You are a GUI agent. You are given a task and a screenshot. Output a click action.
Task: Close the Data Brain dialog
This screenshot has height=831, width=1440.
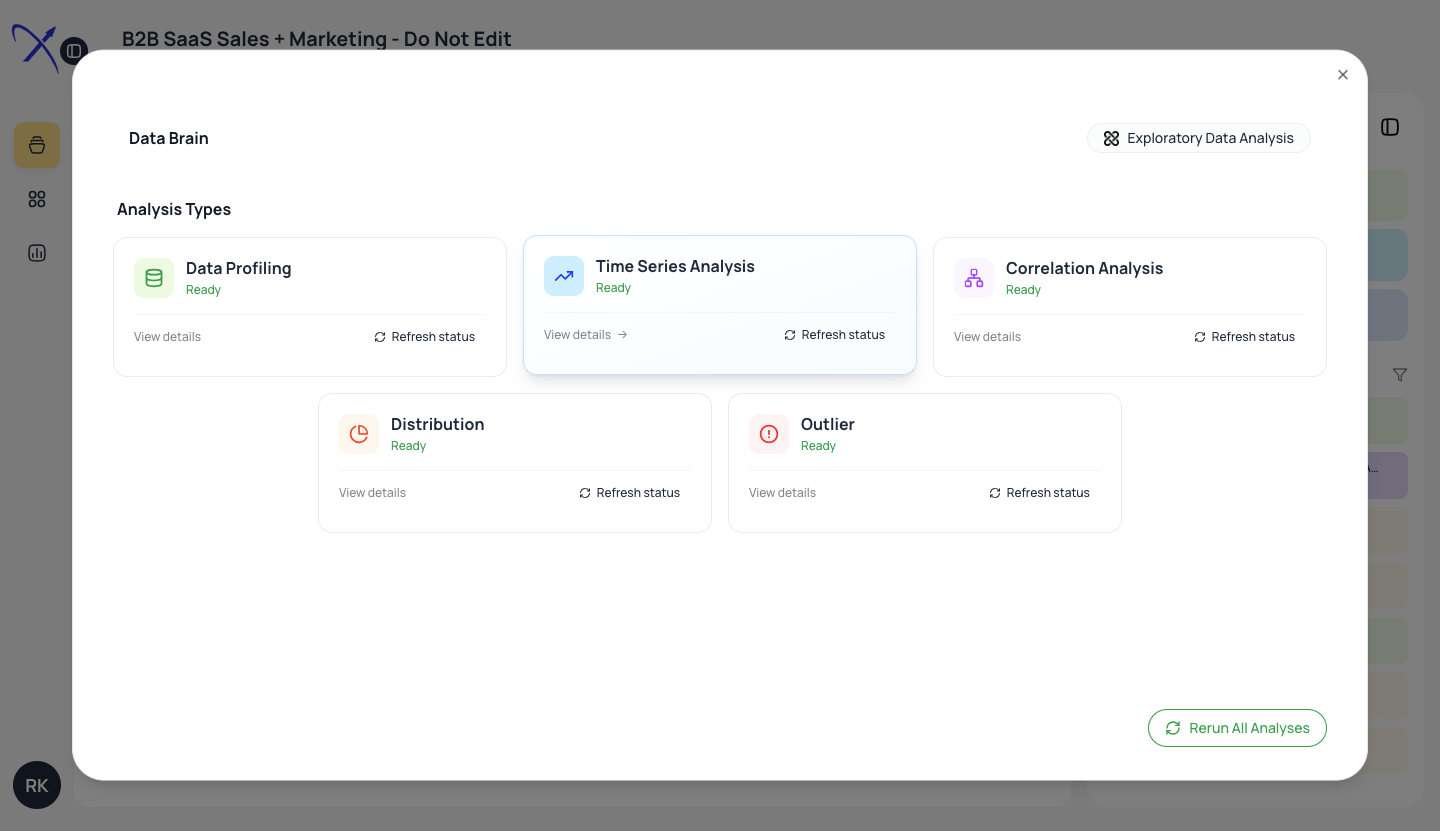[1343, 75]
